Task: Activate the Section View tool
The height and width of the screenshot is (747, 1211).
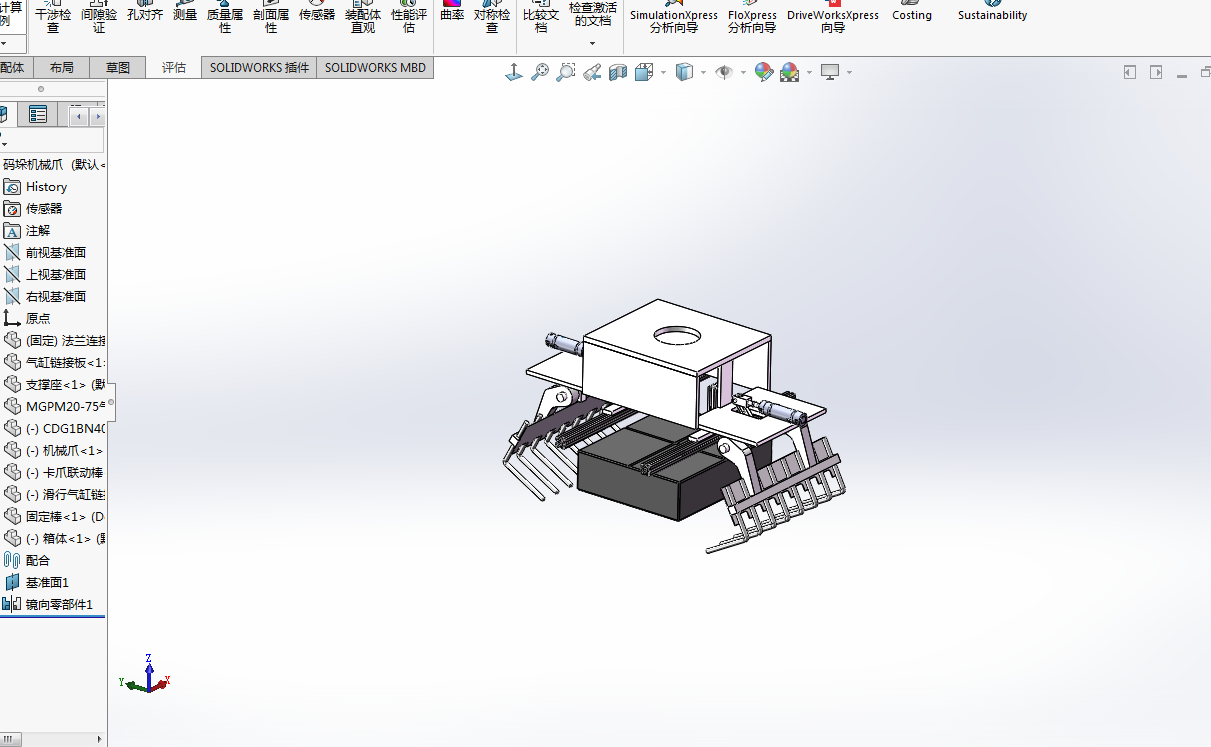Action: point(618,72)
